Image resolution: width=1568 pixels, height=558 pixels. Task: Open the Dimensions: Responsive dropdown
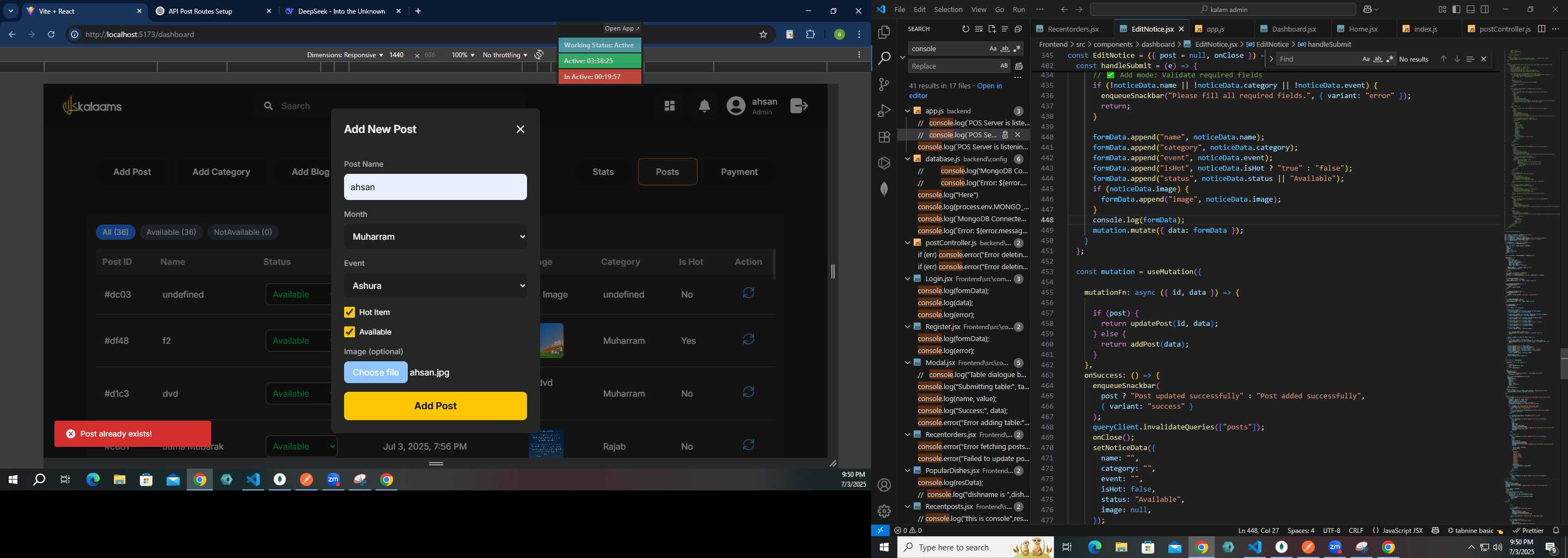point(345,55)
